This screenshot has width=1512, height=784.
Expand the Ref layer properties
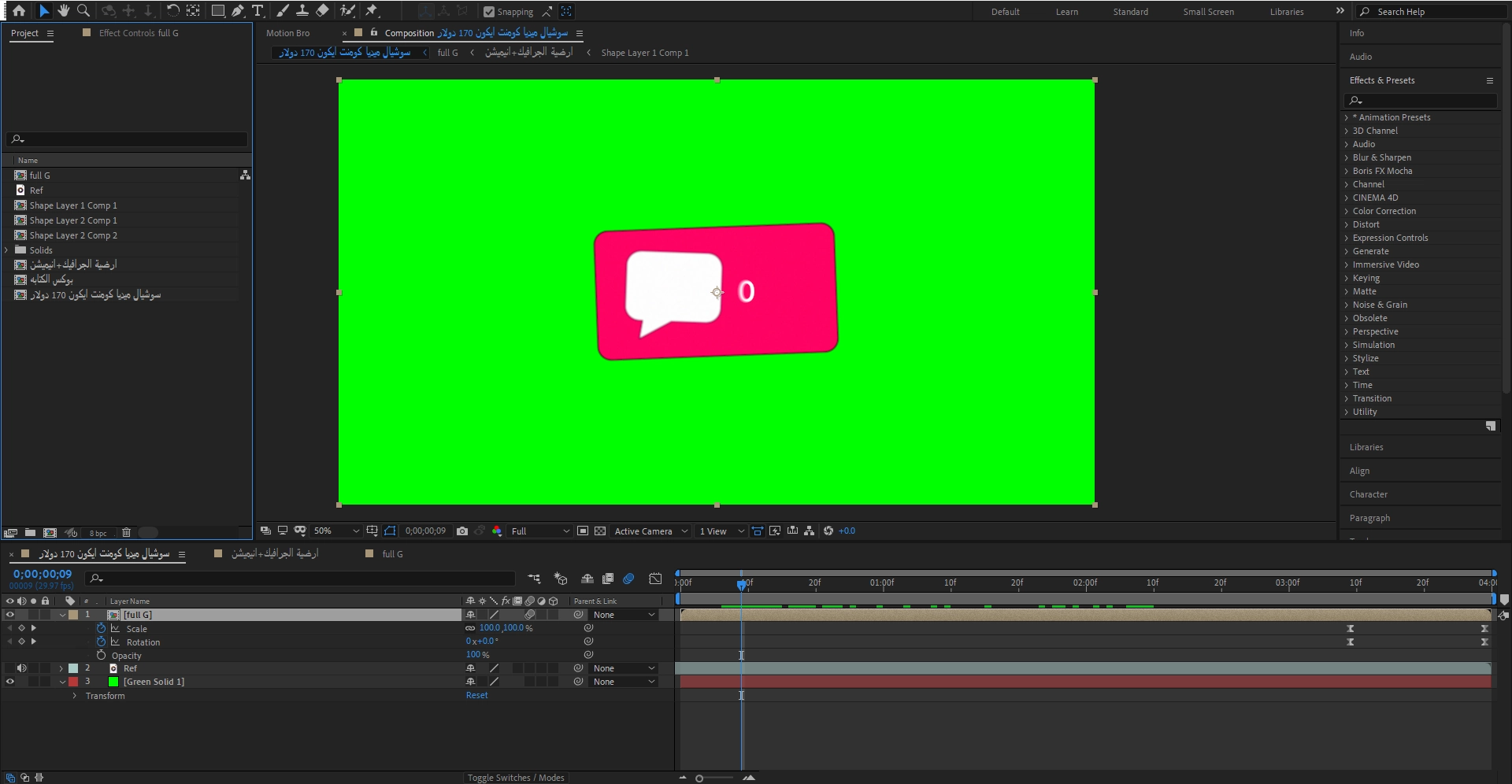point(61,668)
